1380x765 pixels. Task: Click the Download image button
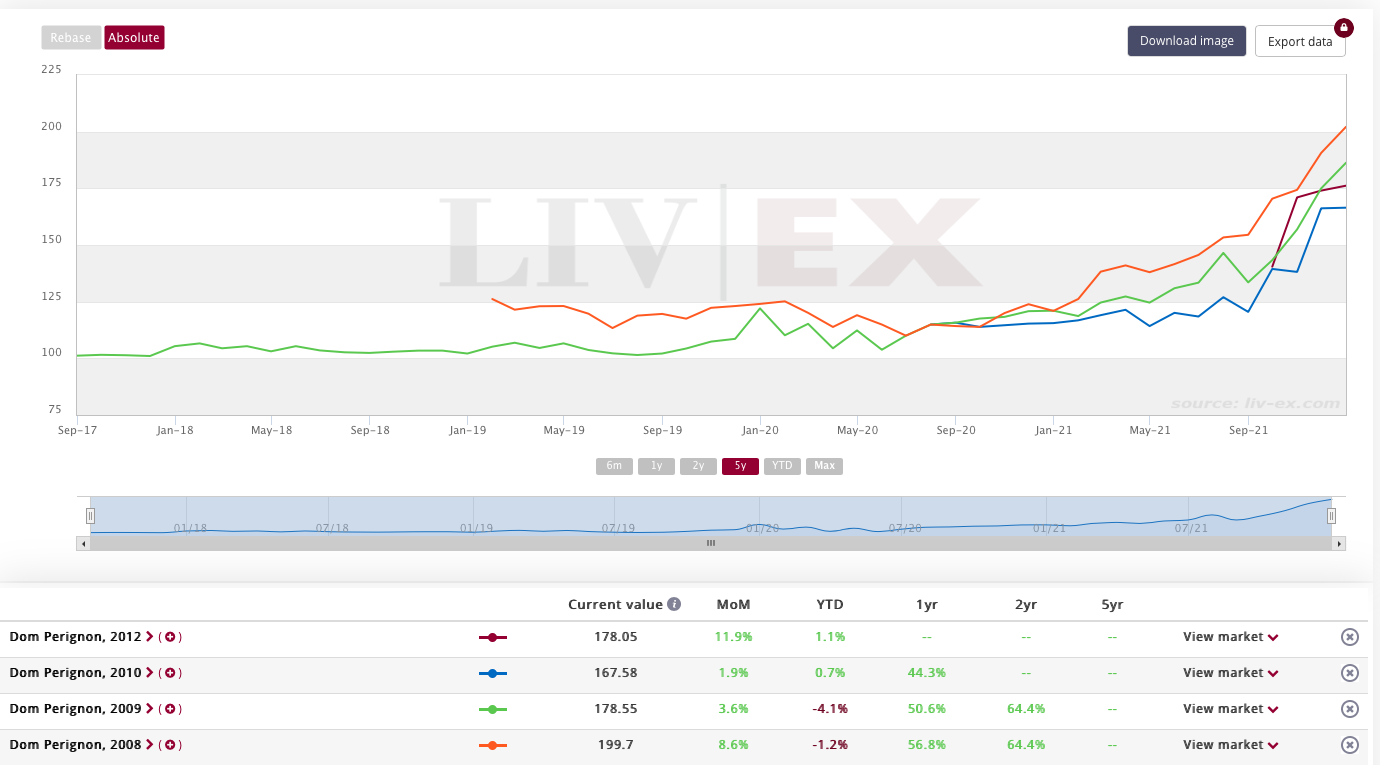(1187, 41)
